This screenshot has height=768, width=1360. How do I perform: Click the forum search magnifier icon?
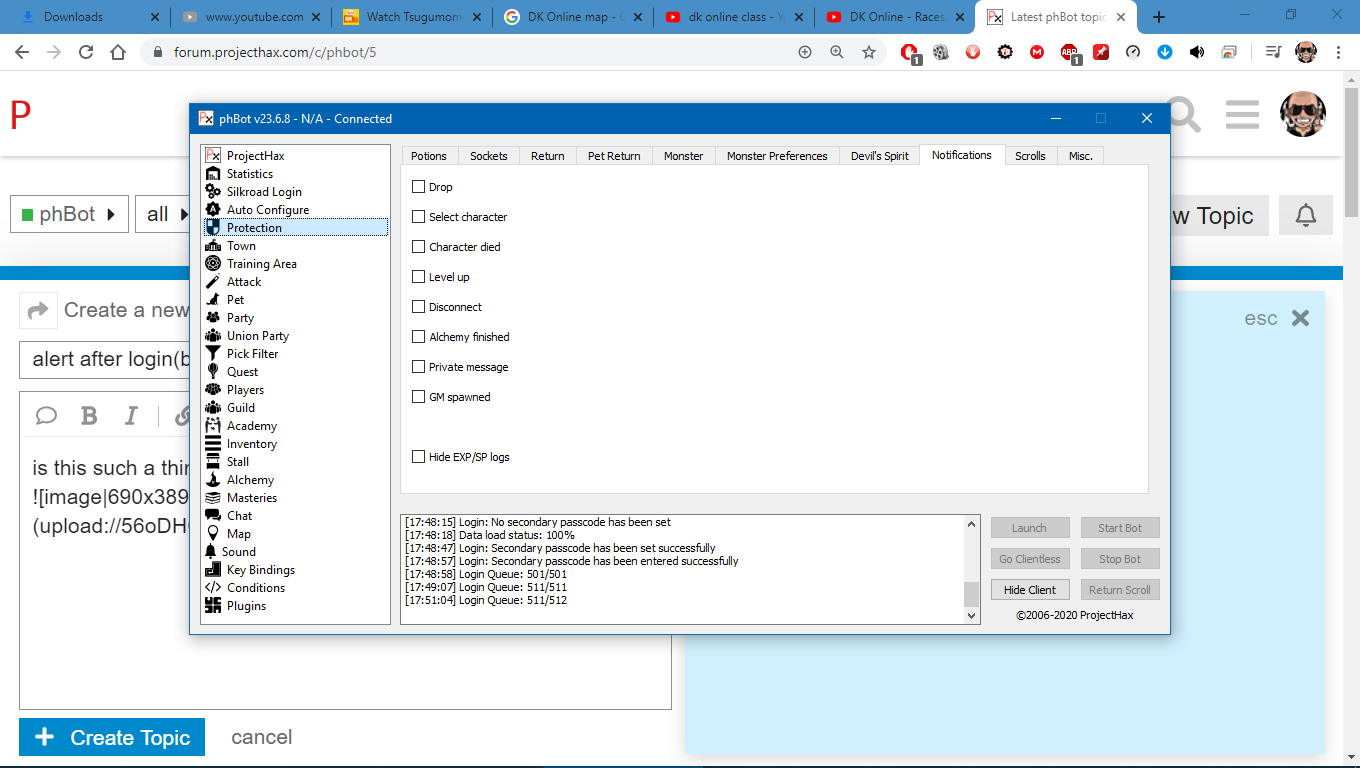pos(1182,116)
